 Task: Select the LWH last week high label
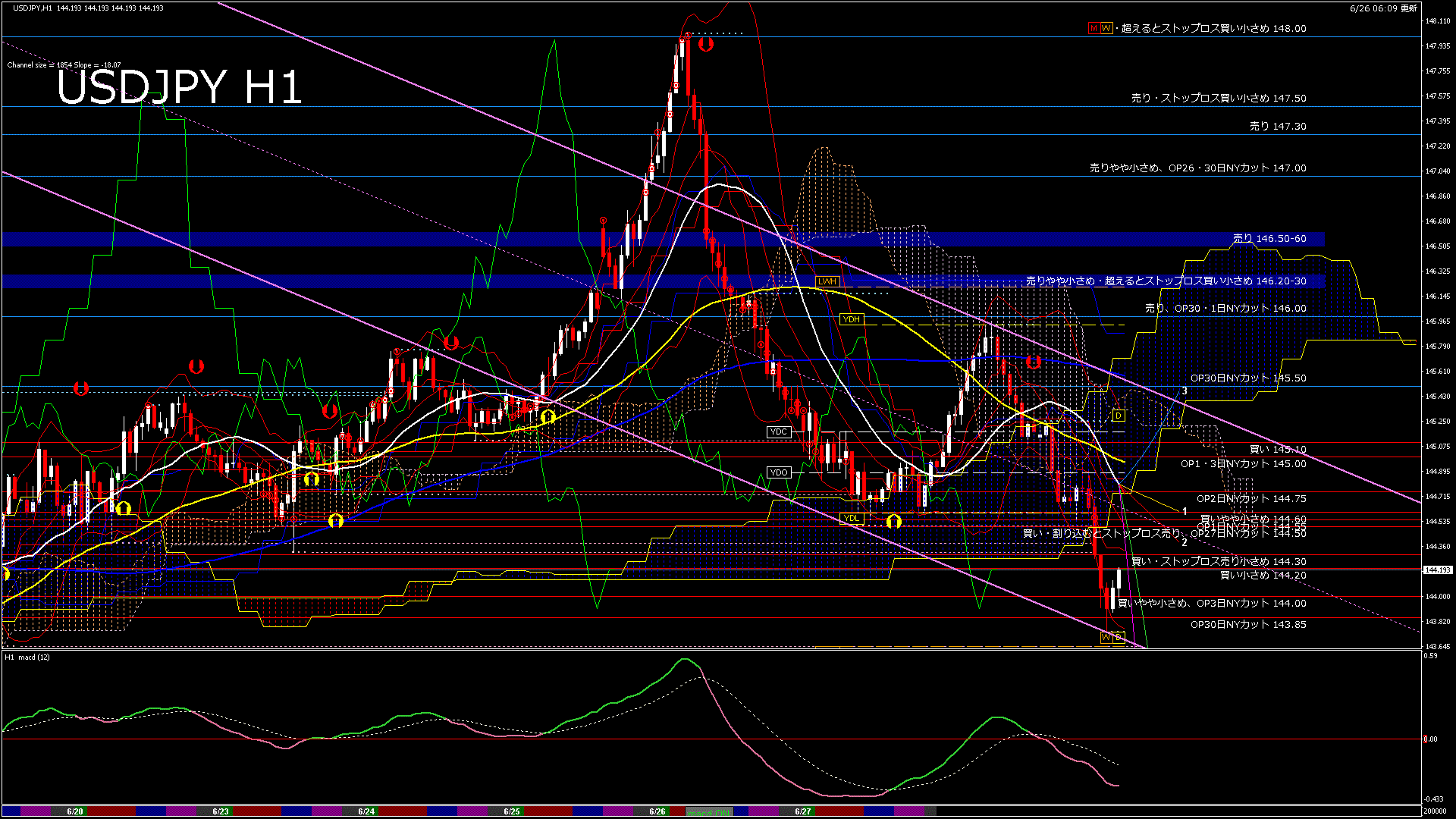coord(827,281)
